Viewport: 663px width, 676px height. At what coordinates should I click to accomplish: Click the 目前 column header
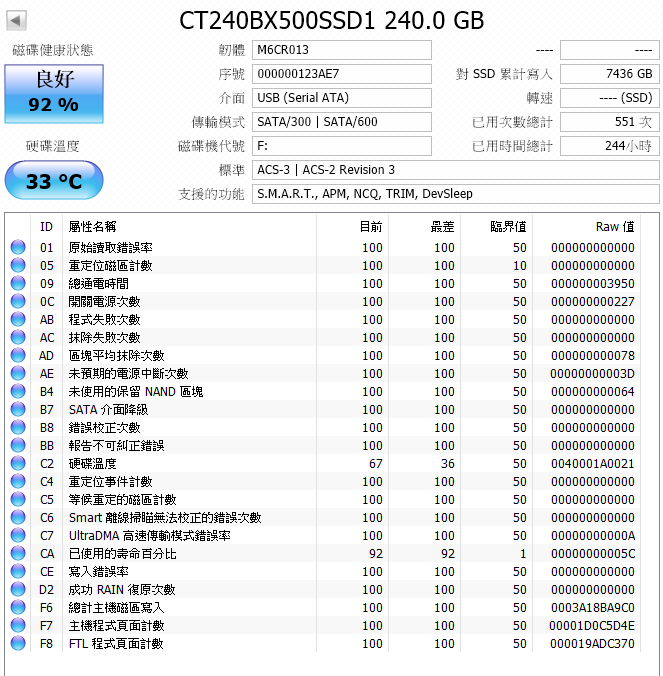tap(353, 226)
